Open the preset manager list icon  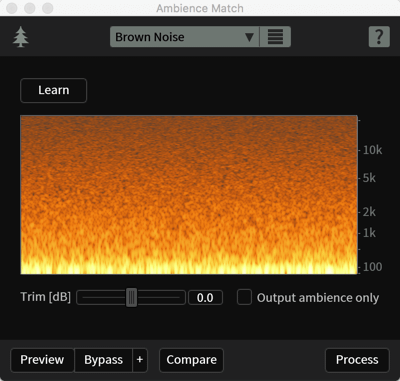pyautogui.click(x=275, y=37)
